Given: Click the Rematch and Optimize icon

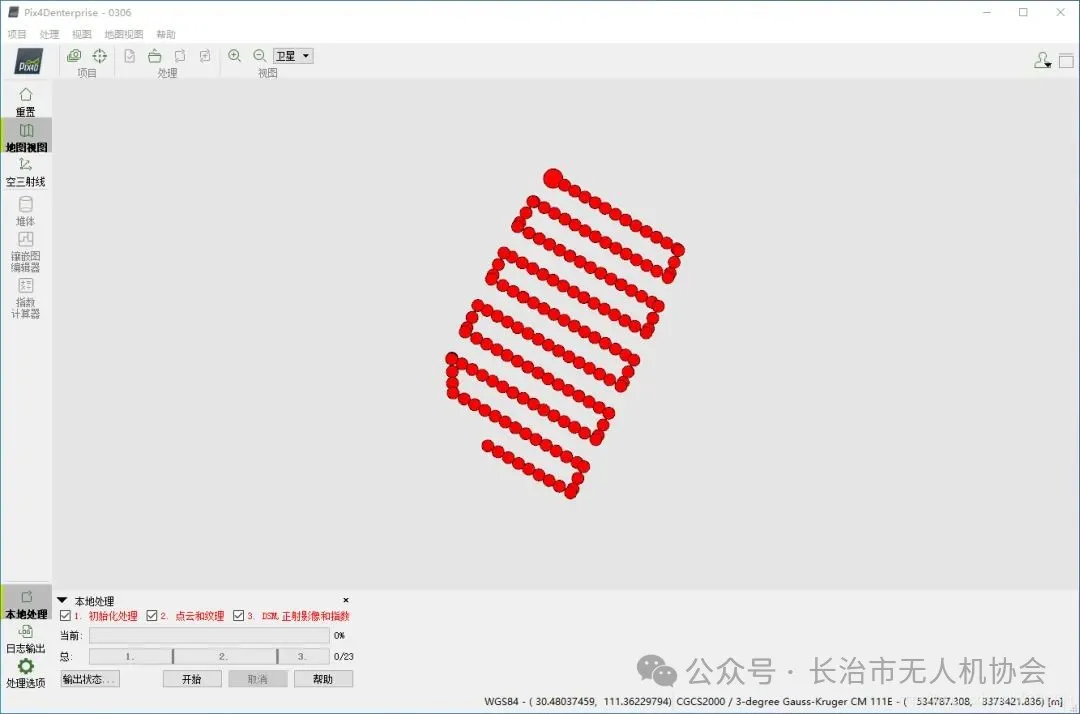Looking at the screenshot, I should [x=205, y=56].
